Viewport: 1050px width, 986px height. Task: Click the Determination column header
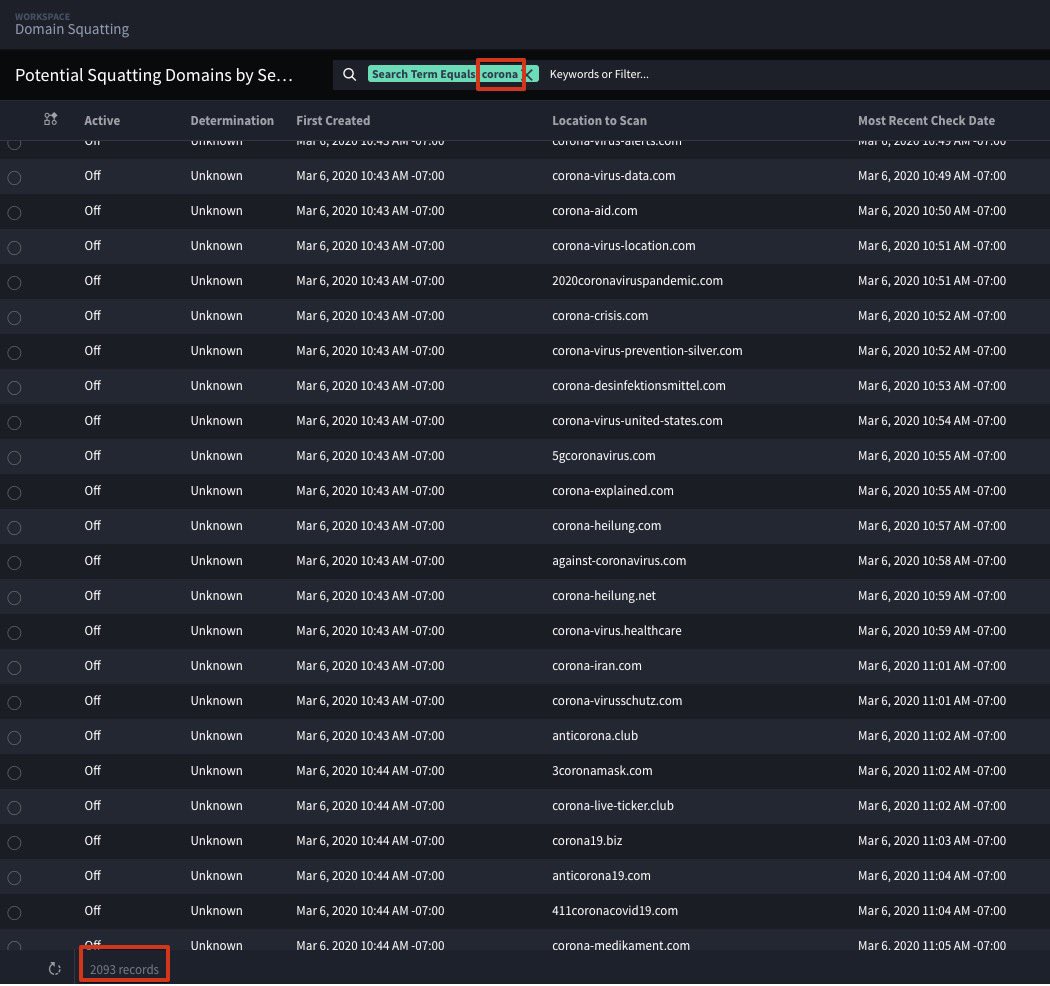point(232,120)
